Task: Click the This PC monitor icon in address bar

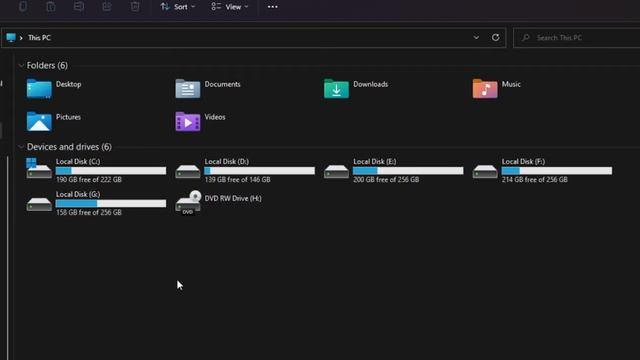Action: pyautogui.click(x=11, y=38)
